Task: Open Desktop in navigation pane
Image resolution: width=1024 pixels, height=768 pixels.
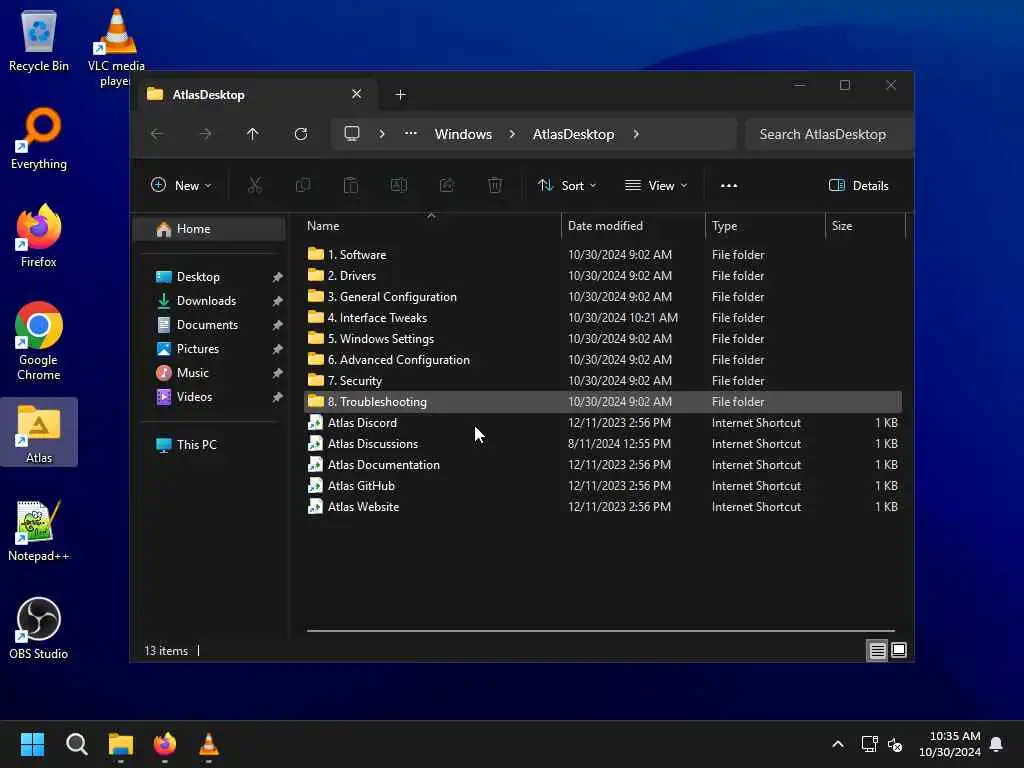Action: (209, 277)
